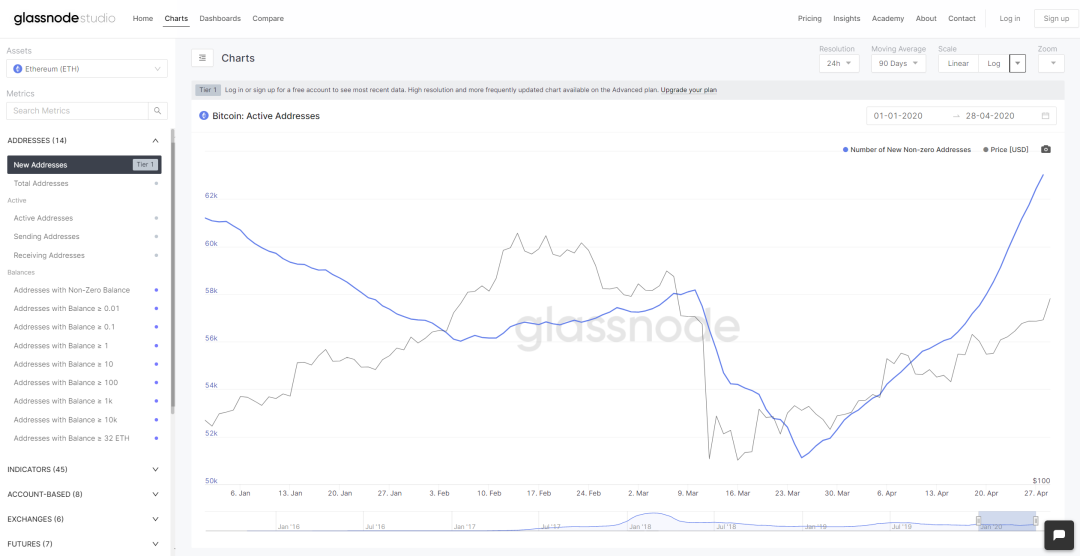Screen dimensions: 1080x556
Task: Click the Search Metrics input field
Action: coord(78,110)
